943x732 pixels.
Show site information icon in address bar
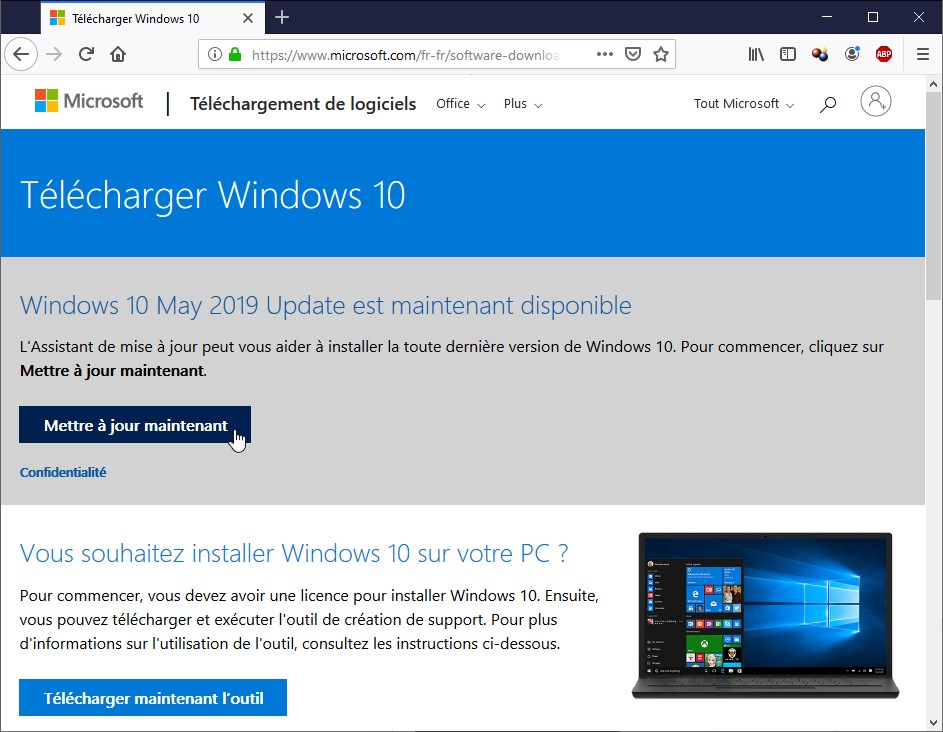click(215, 54)
